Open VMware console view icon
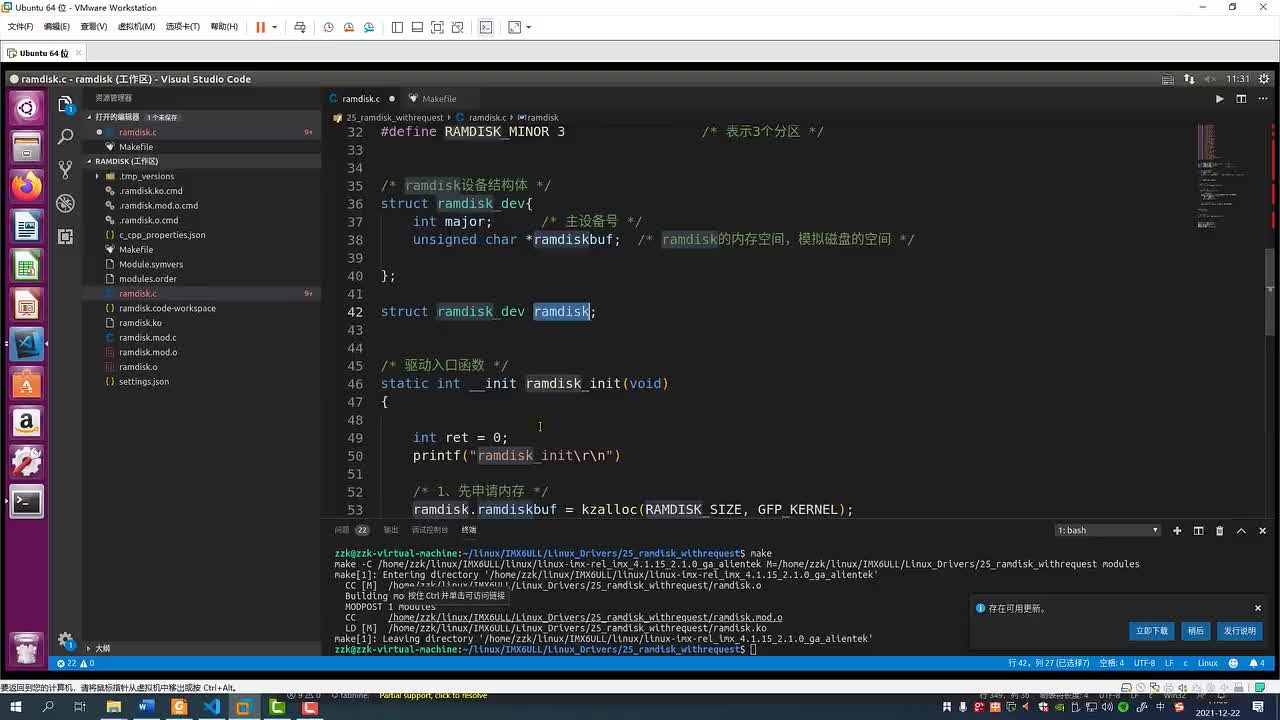Screen dimensions: 1280x720 coord(486,27)
